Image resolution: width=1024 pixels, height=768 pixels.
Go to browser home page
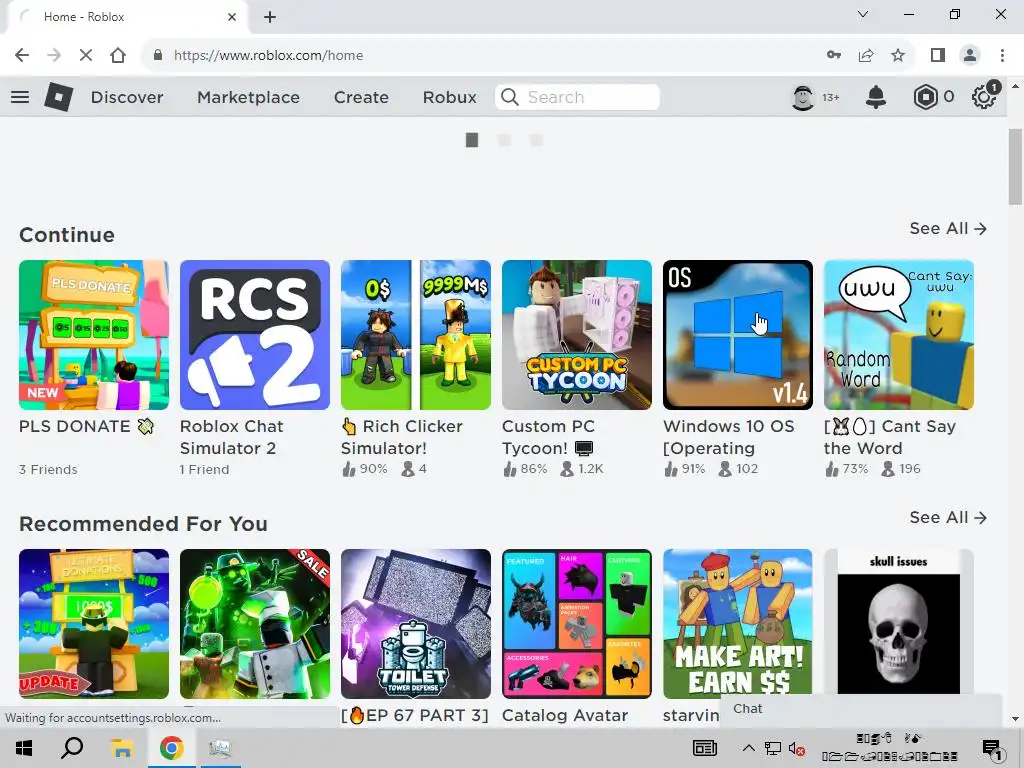[x=118, y=55]
